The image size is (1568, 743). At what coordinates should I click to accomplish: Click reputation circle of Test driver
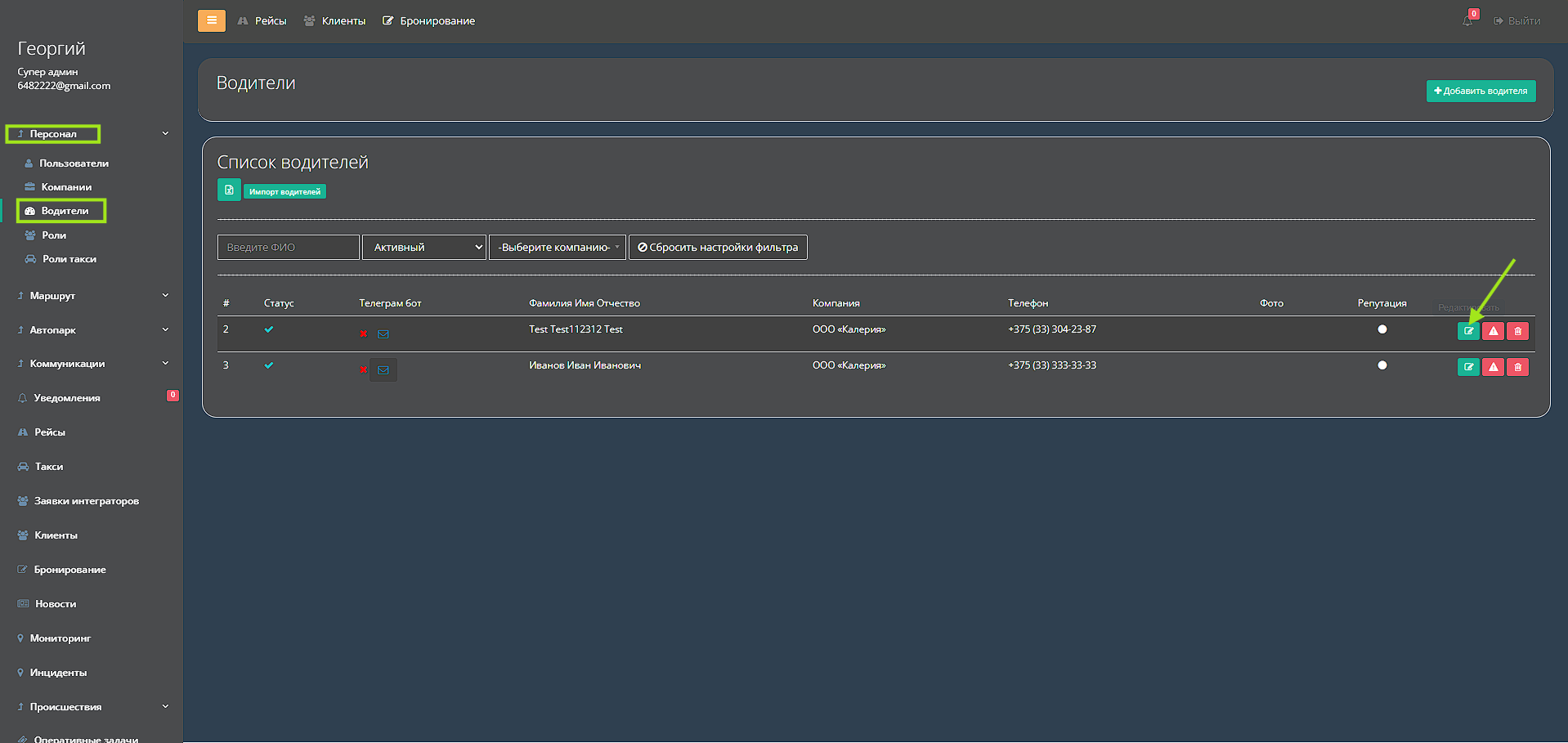point(1382,329)
